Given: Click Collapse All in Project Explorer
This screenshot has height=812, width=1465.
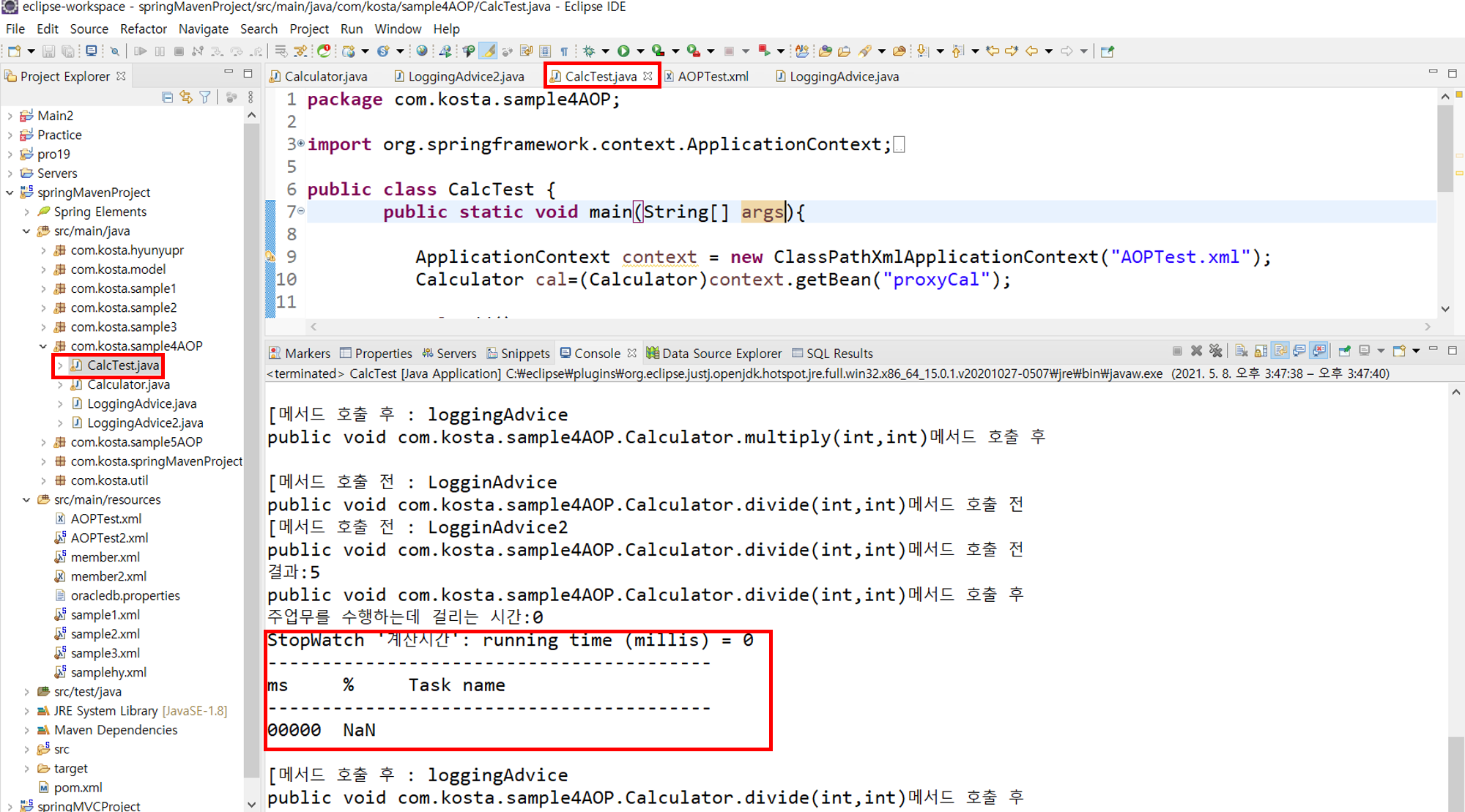Looking at the screenshot, I should [167, 97].
